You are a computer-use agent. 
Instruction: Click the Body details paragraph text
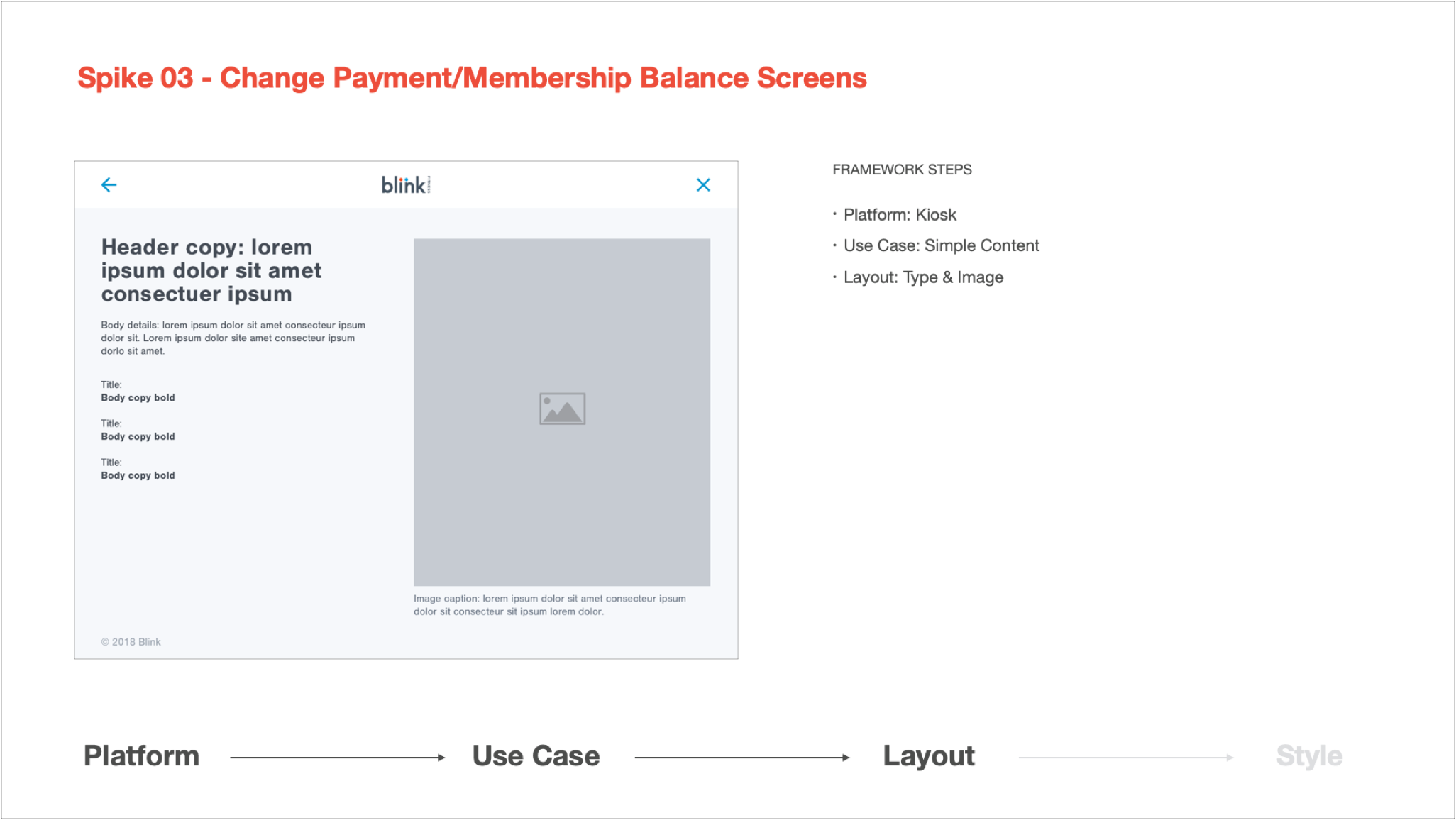click(233, 338)
